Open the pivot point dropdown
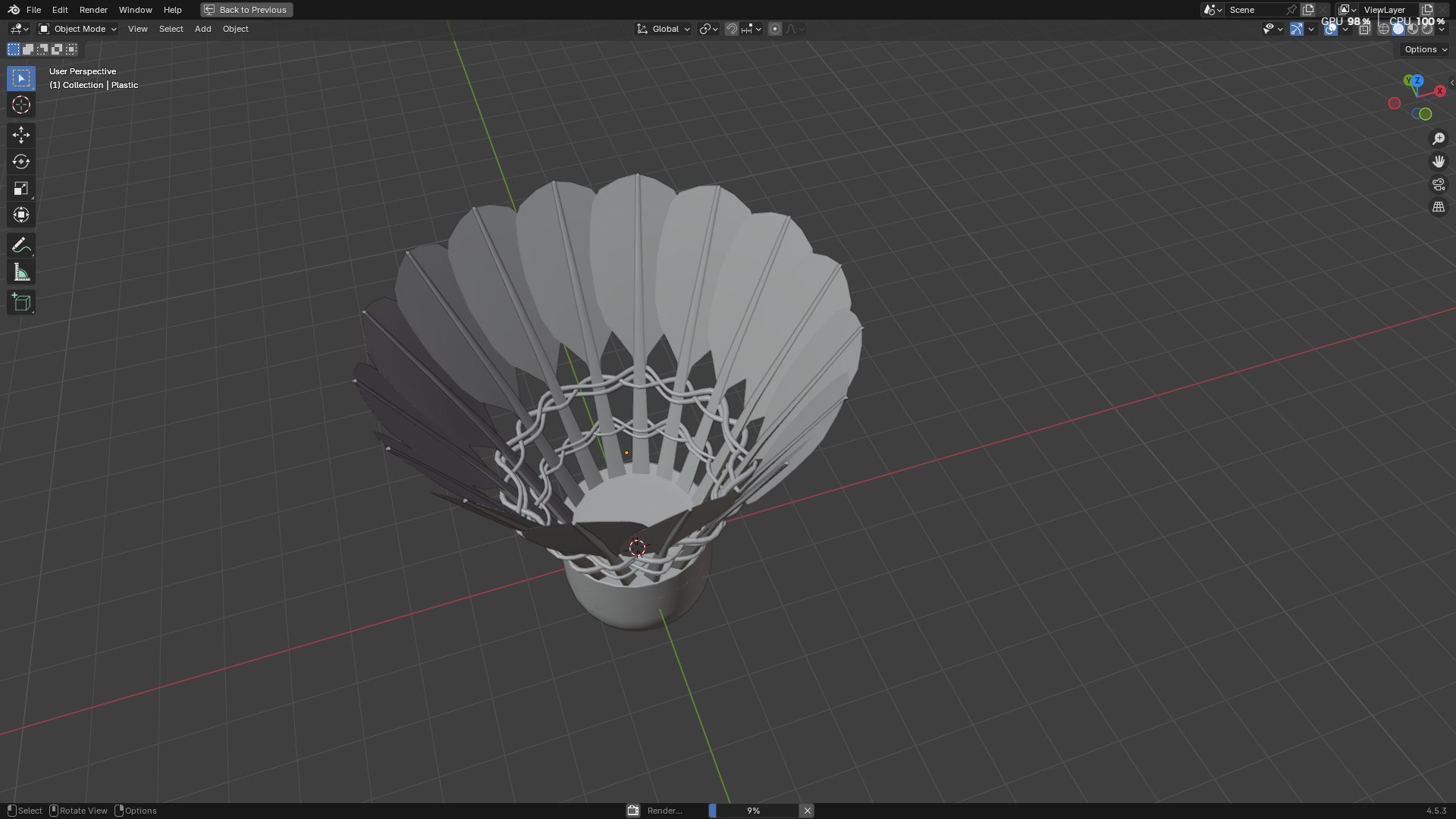 (x=708, y=29)
